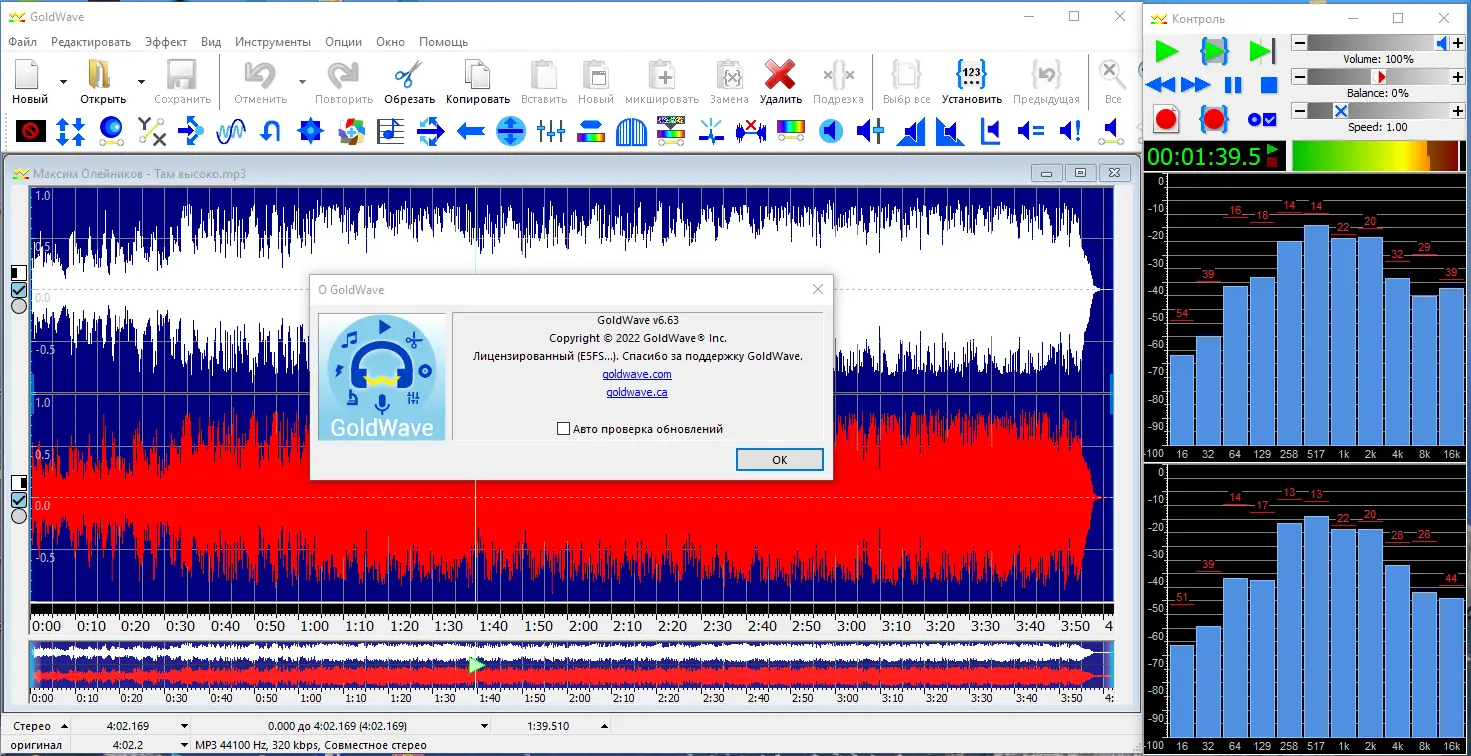The image size is (1471, 756).
Task: Record into selection using braces record button
Action: pos(1214,119)
